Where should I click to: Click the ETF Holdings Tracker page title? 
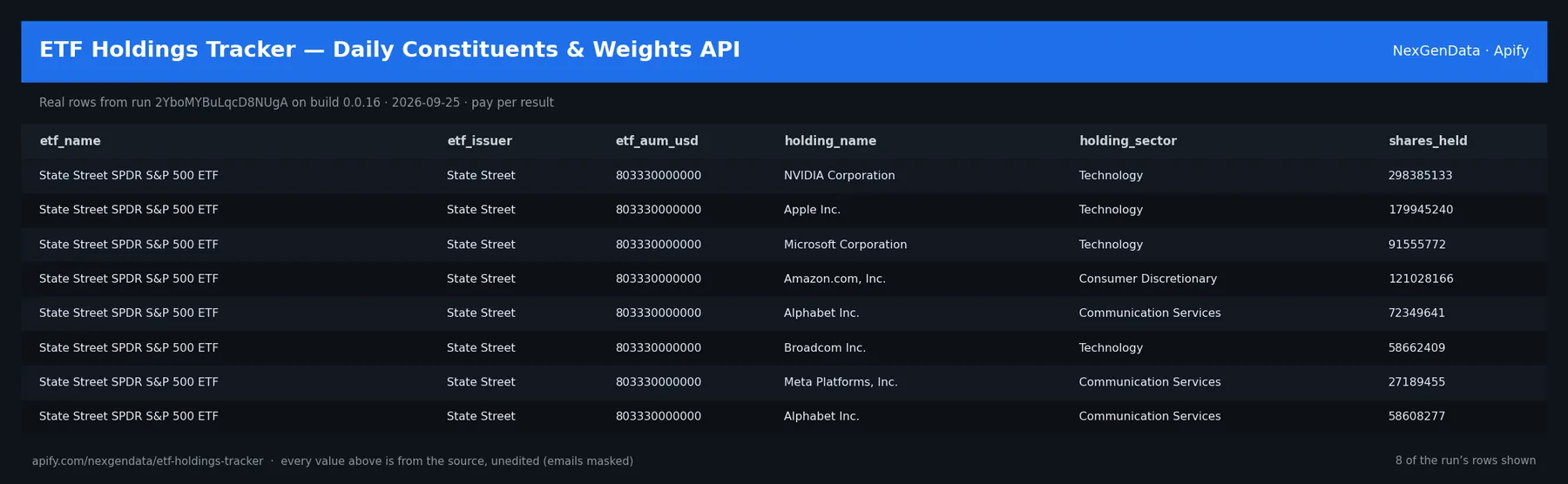point(389,50)
